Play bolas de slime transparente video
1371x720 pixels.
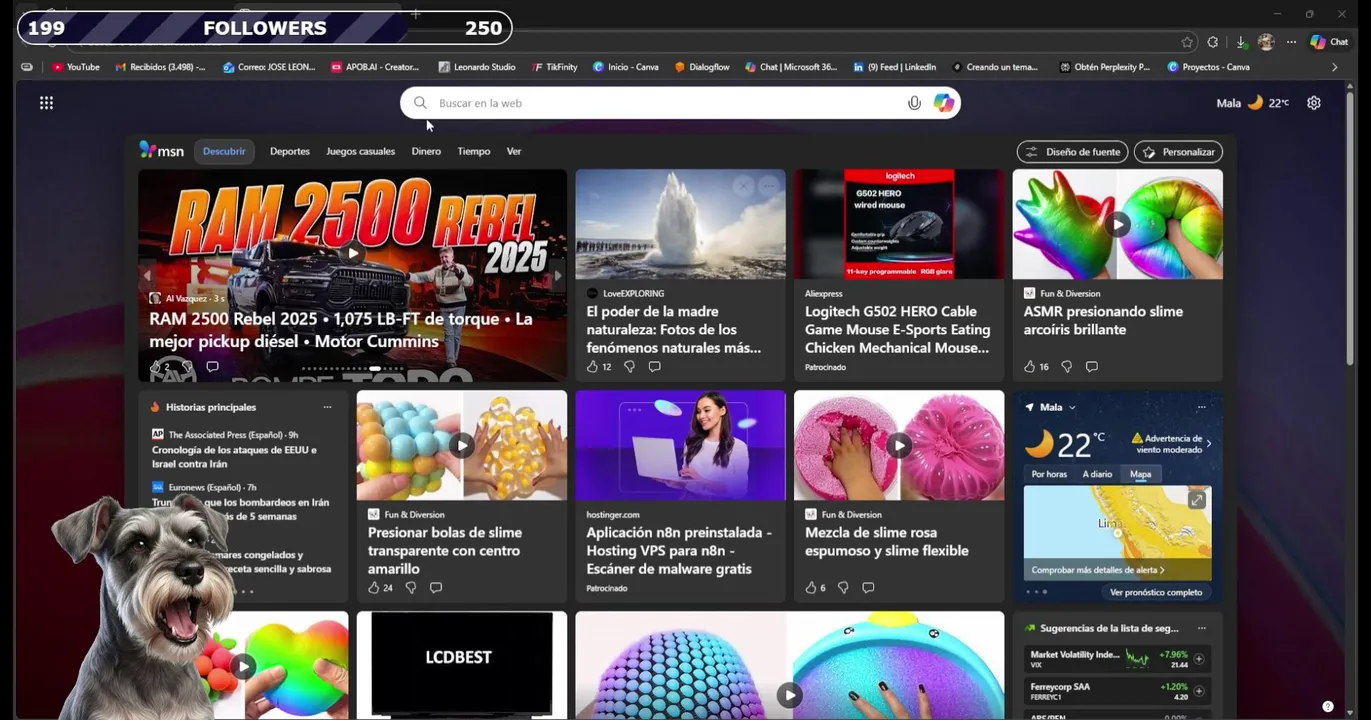tap(461, 445)
